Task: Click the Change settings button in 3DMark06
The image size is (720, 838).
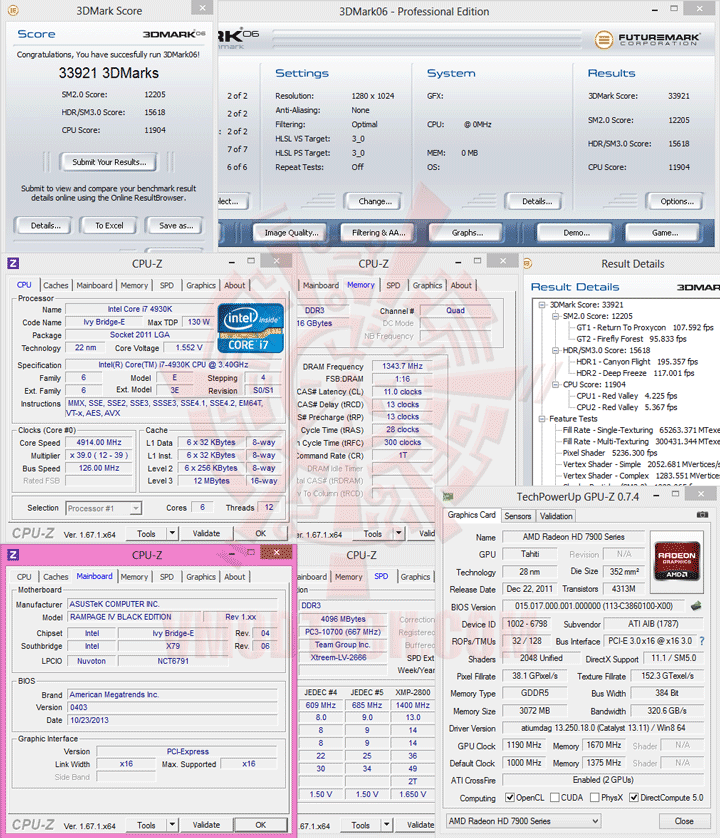Action: pyautogui.click(x=375, y=201)
